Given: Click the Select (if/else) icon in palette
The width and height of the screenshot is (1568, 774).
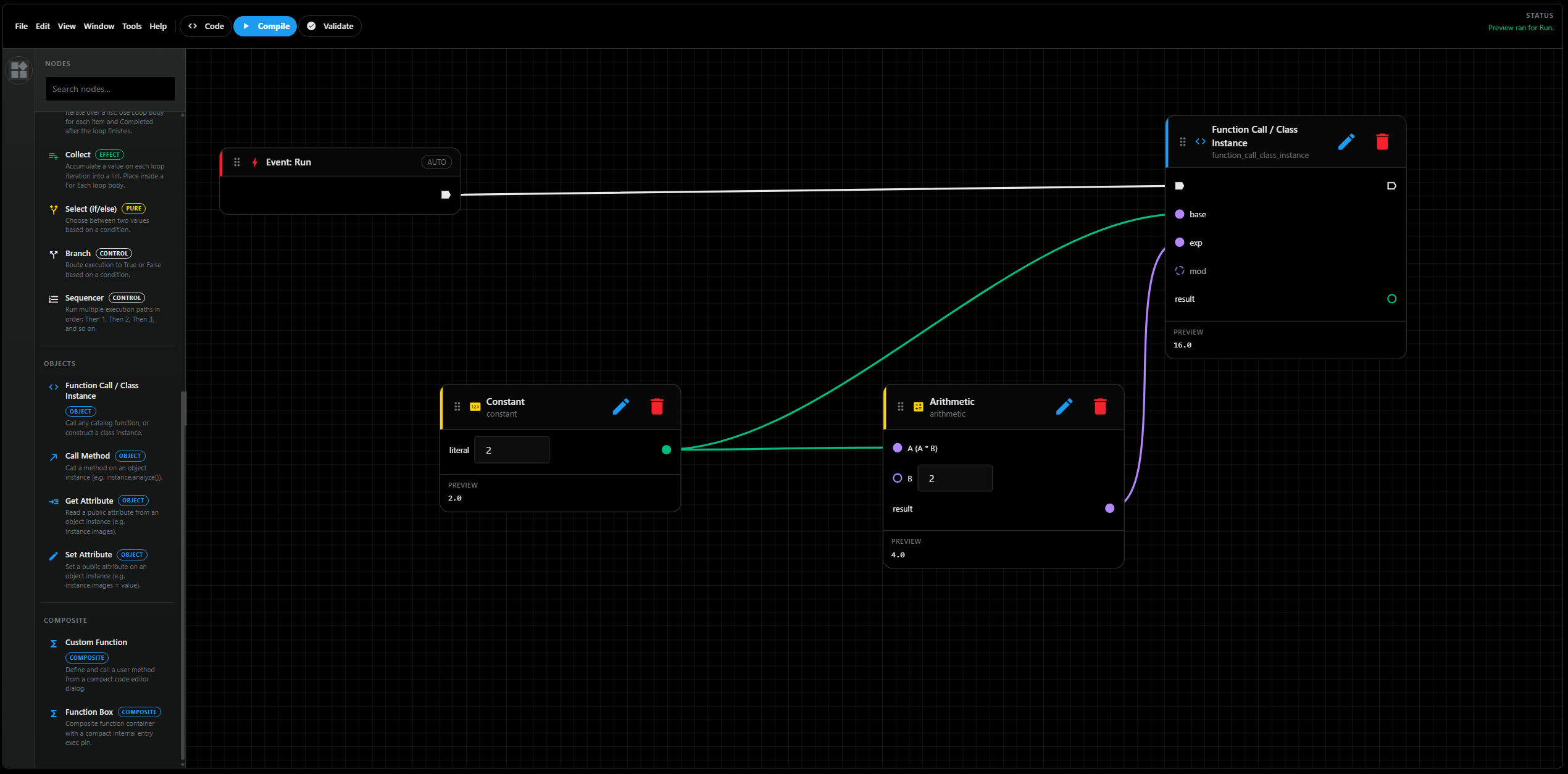Looking at the screenshot, I should coord(54,210).
